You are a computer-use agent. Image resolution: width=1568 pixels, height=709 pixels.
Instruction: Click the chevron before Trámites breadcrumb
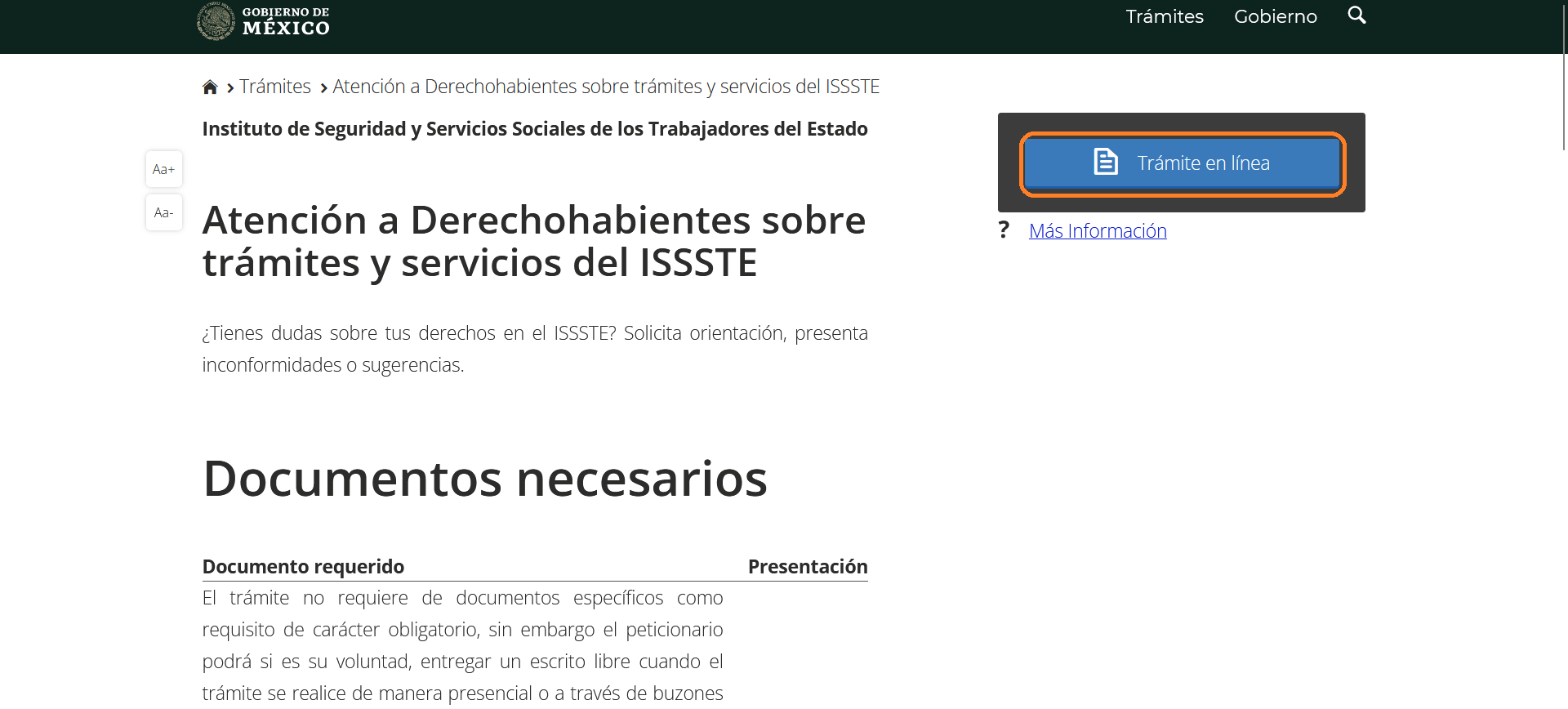[x=230, y=88]
